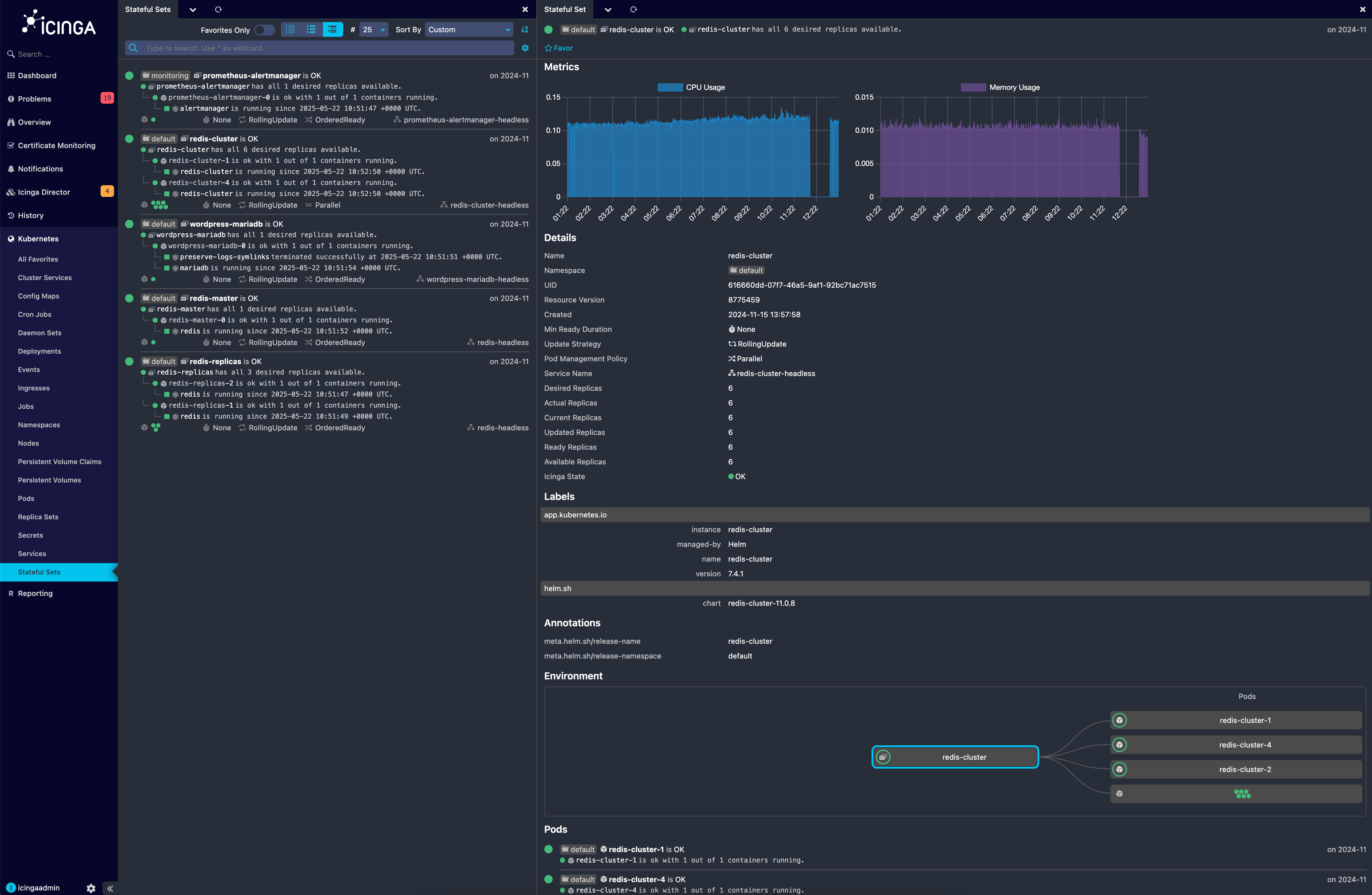Click the Icinga logo
Image resolution: width=1372 pixels, height=895 pixels.
click(59, 23)
